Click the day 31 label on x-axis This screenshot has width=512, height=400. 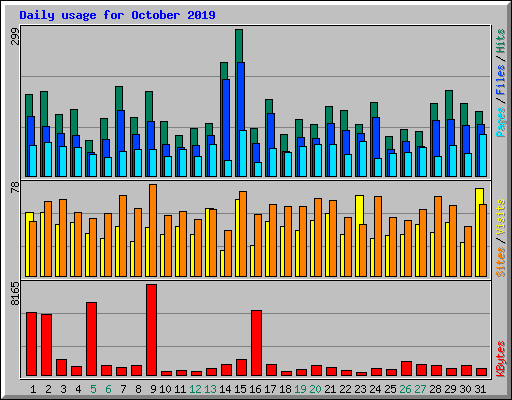click(x=480, y=389)
